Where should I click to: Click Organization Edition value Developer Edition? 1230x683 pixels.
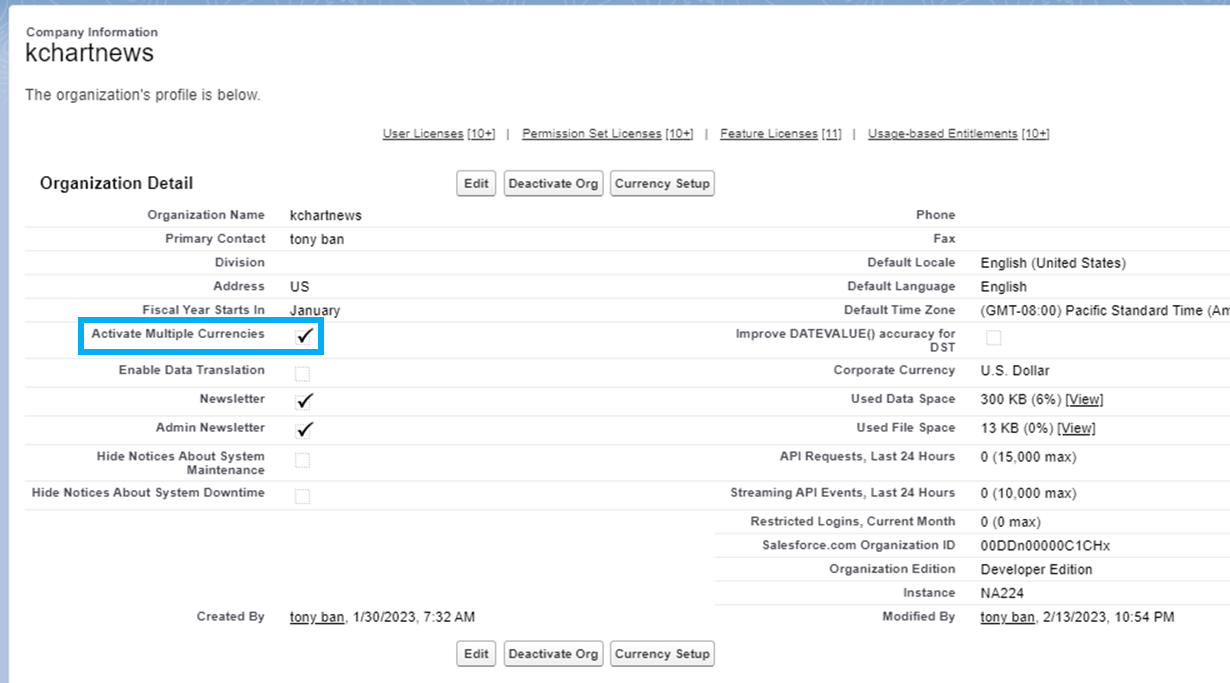click(x=1037, y=570)
